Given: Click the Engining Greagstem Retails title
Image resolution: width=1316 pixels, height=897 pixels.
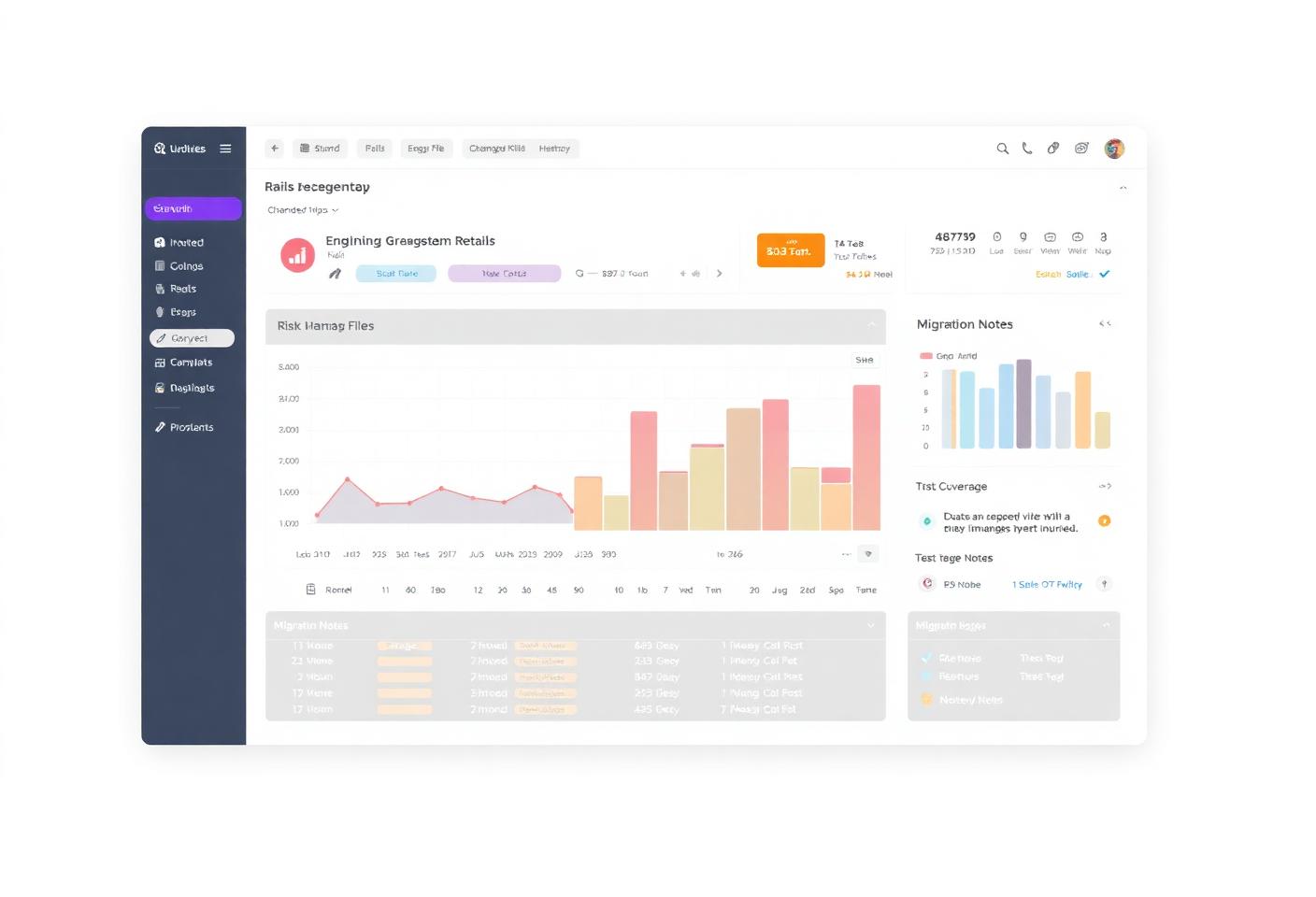Looking at the screenshot, I should tap(410, 241).
